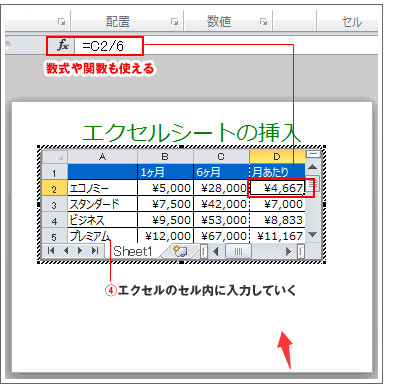This screenshot has width=394, height=388.
Task: Select row 4 header
Action: click(x=55, y=220)
